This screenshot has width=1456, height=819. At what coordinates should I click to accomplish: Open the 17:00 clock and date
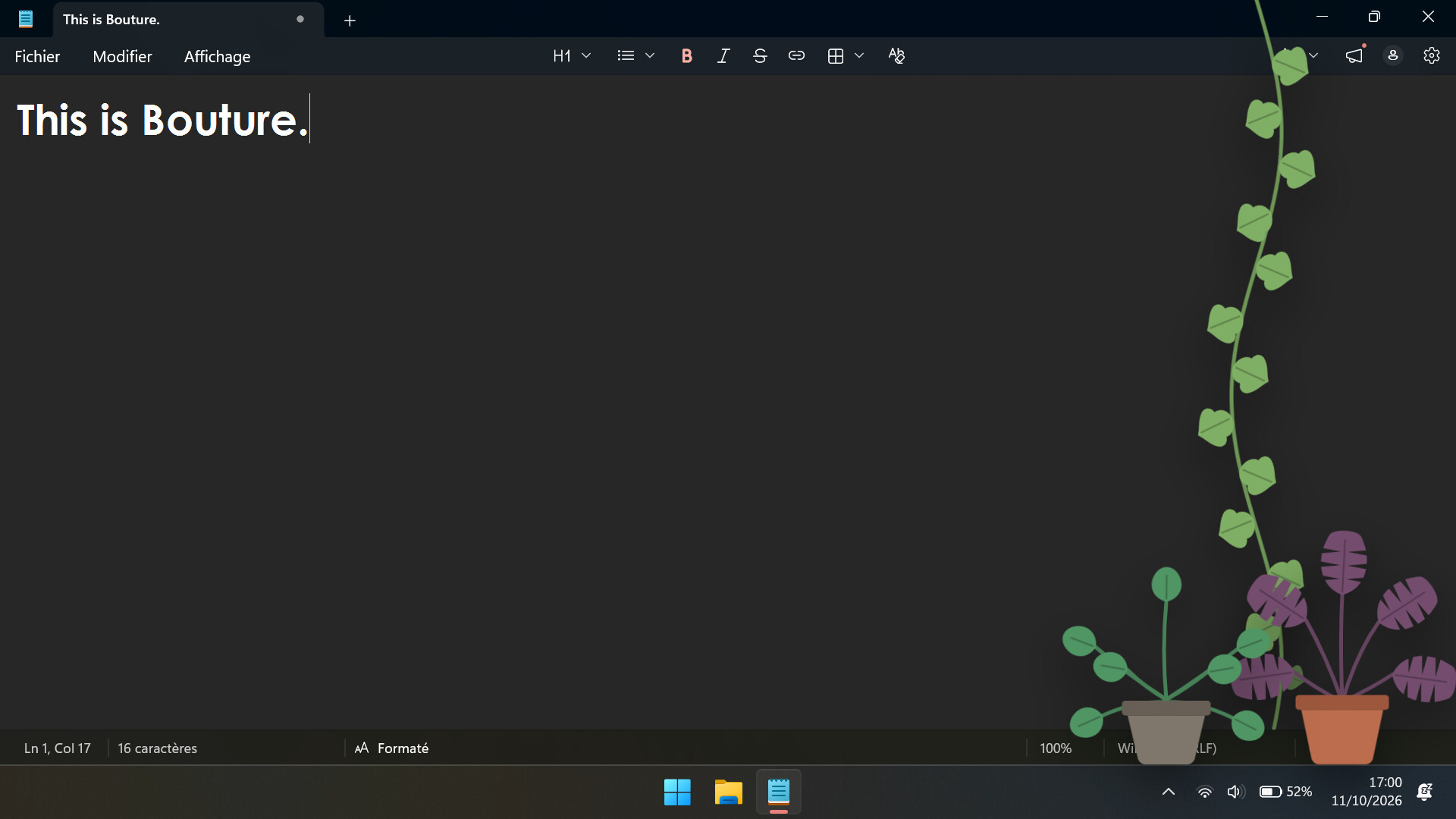[1367, 792]
